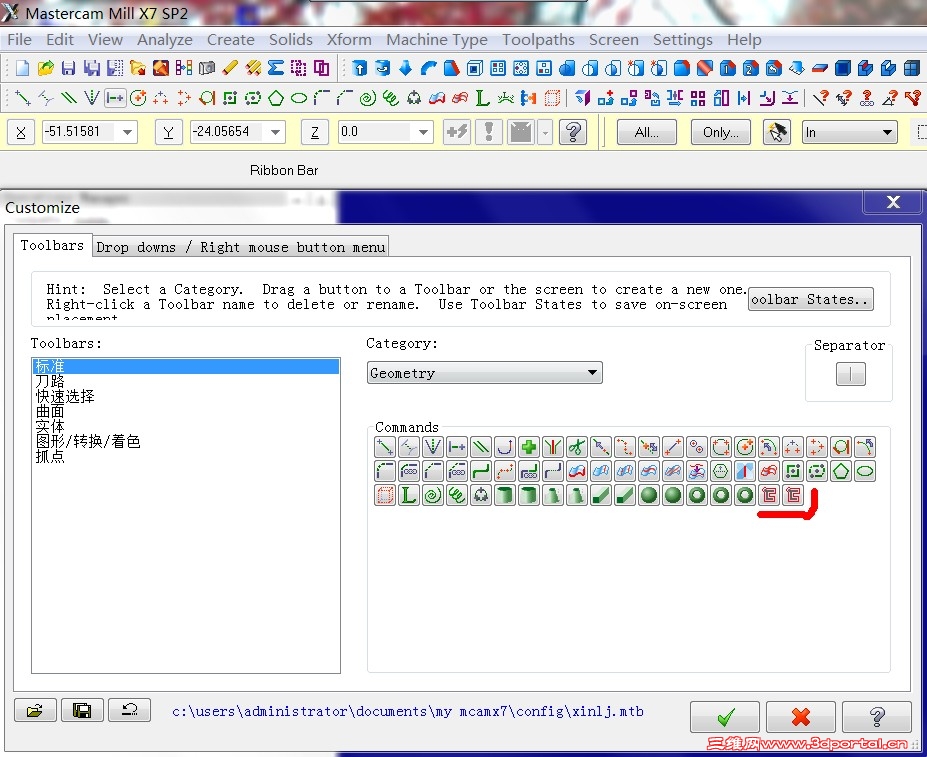Select 实体 in the Toolbars list
The height and width of the screenshot is (757, 927).
(186, 426)
